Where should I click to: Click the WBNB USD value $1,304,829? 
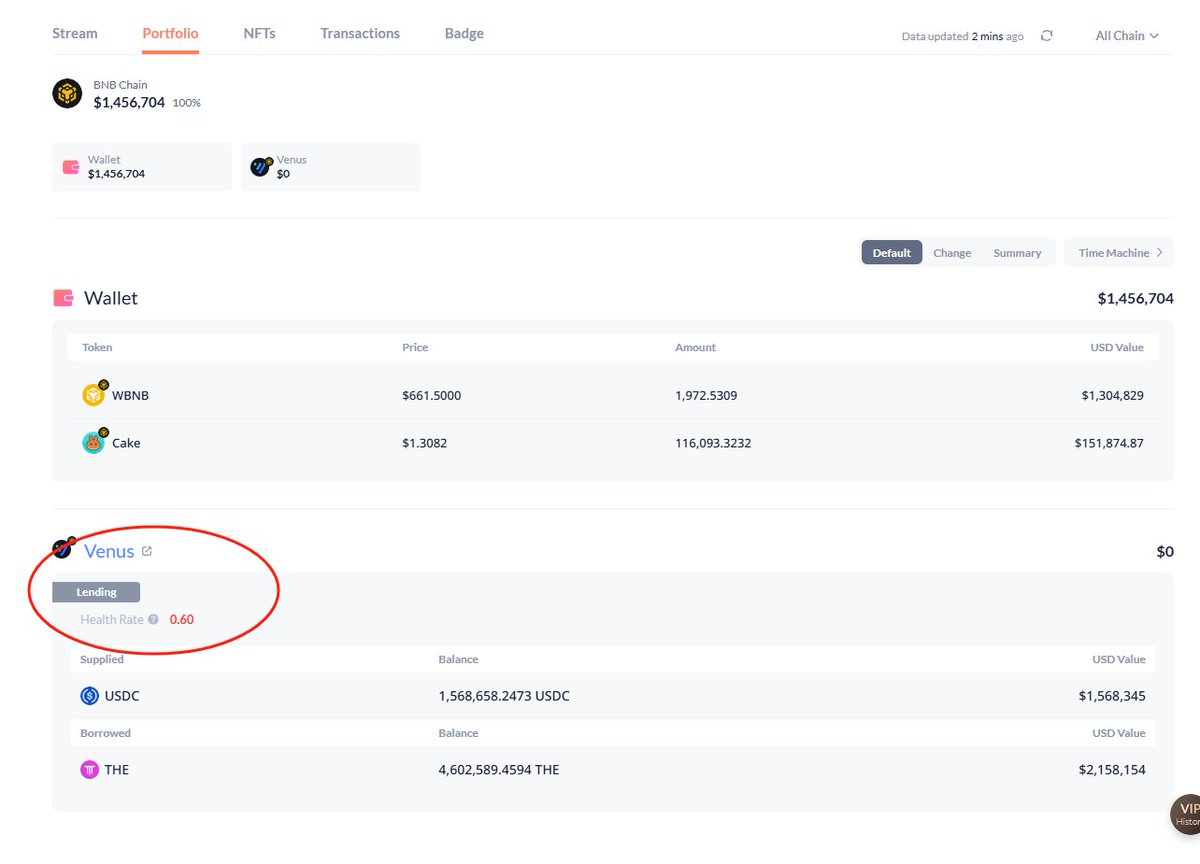(x=1113, y=396)
